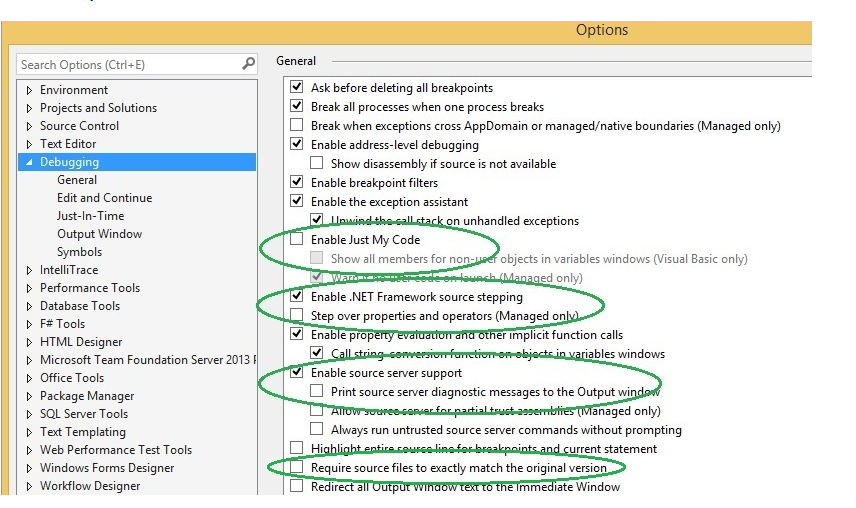
Task: Select Output Window page
Action: click(99, 234)
